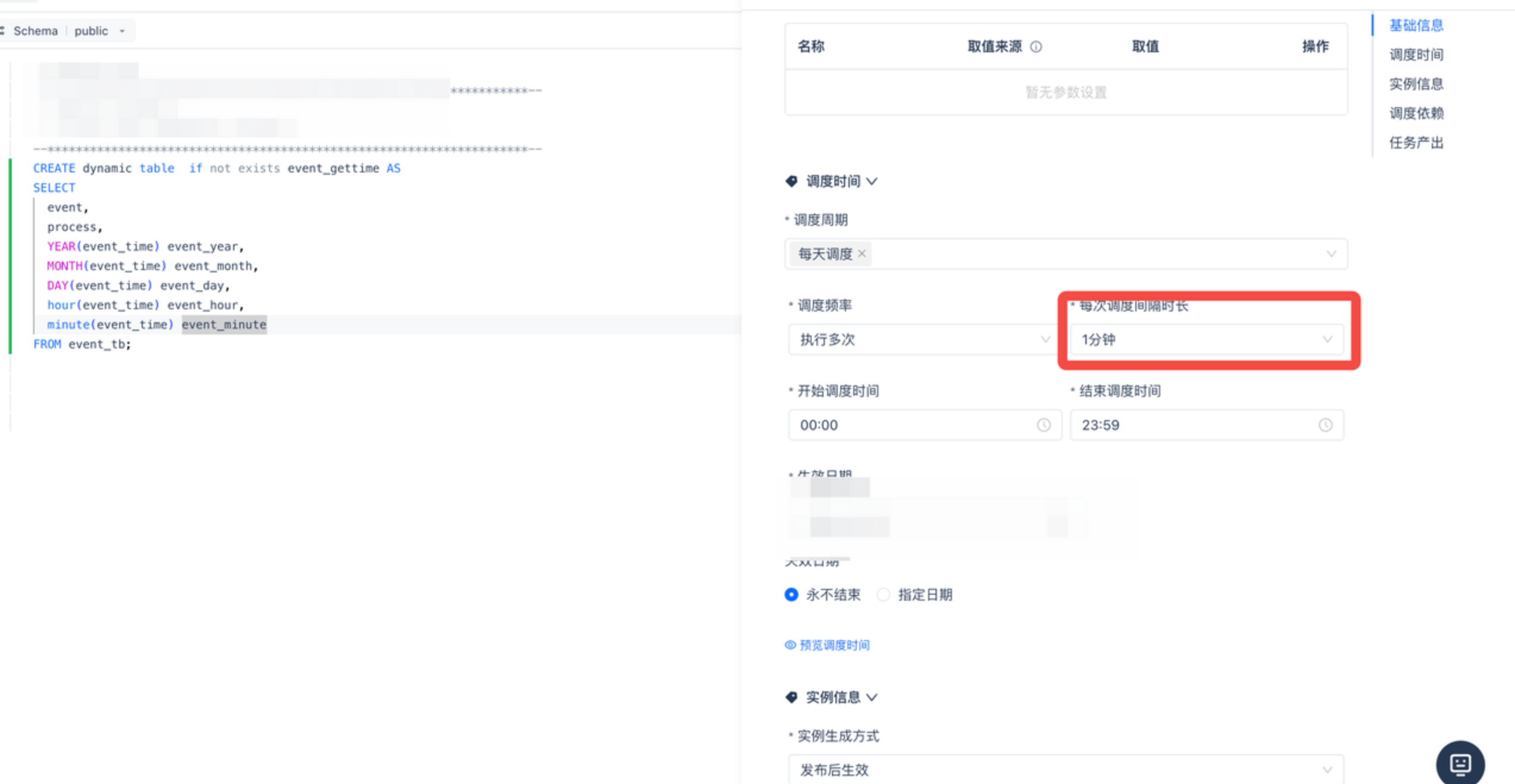Image resolution: width=1515 pixels, height=784 pixels.
Task: Select the 永不结束 radio option
Action: (x=791, y=594)
